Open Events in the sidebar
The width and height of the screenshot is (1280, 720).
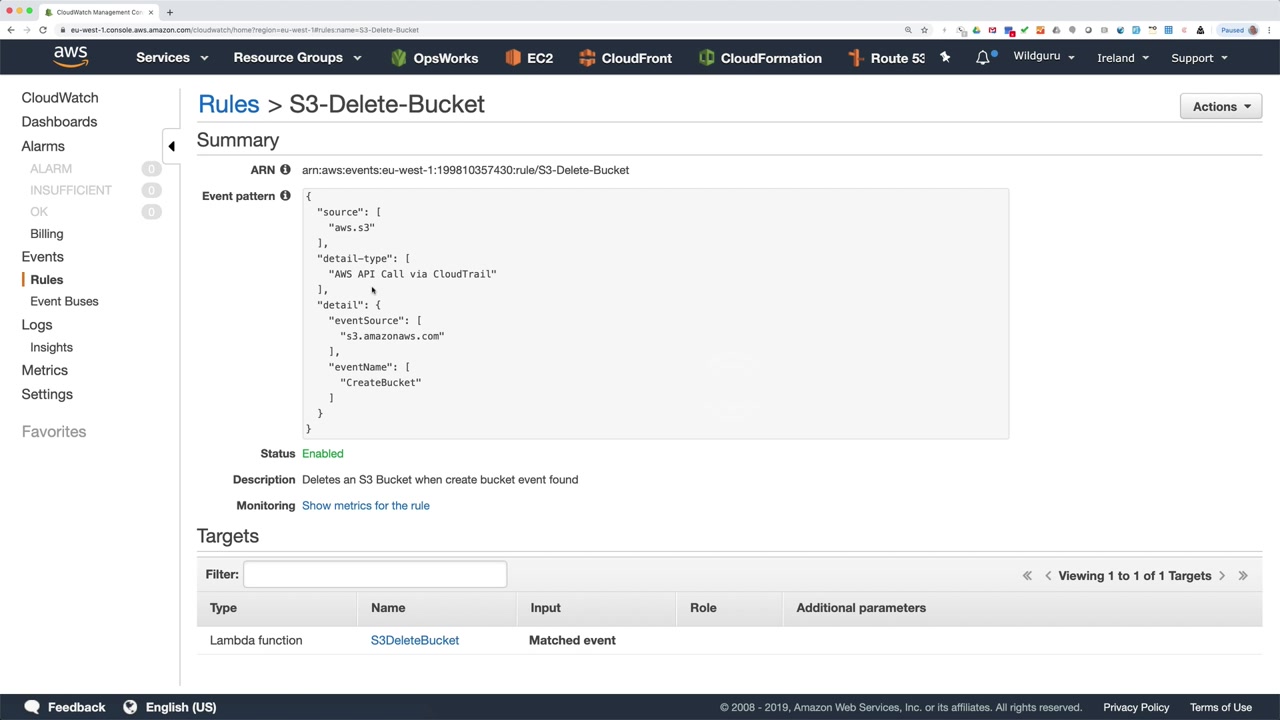(x=42, y=257)
